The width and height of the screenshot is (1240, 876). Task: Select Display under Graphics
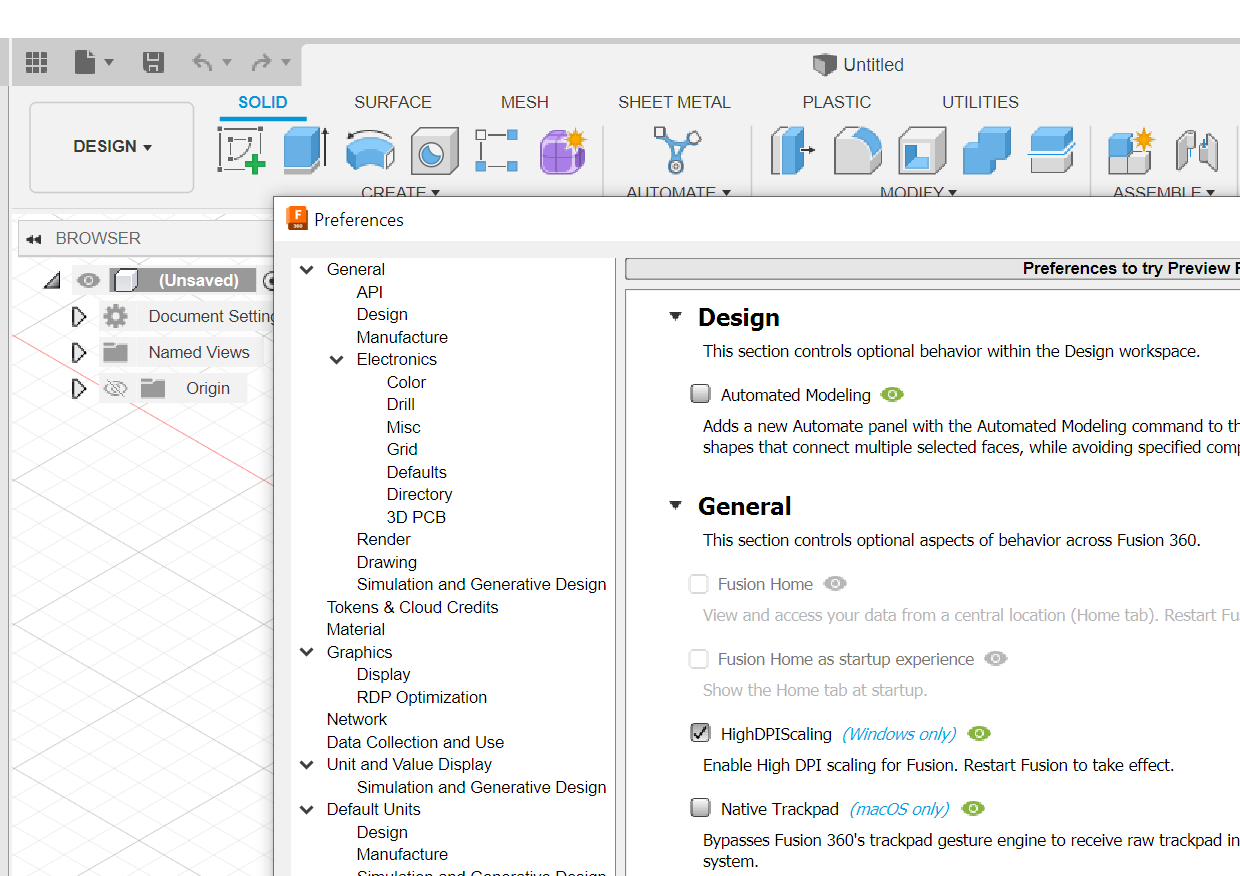click(384, 674)
